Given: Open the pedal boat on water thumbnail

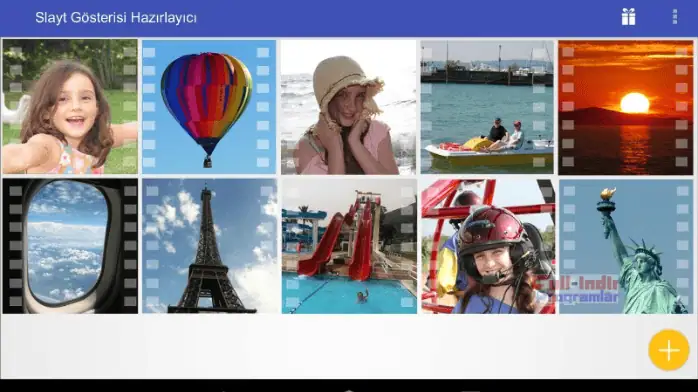Looking at the screenshot, I should point(487,107).
